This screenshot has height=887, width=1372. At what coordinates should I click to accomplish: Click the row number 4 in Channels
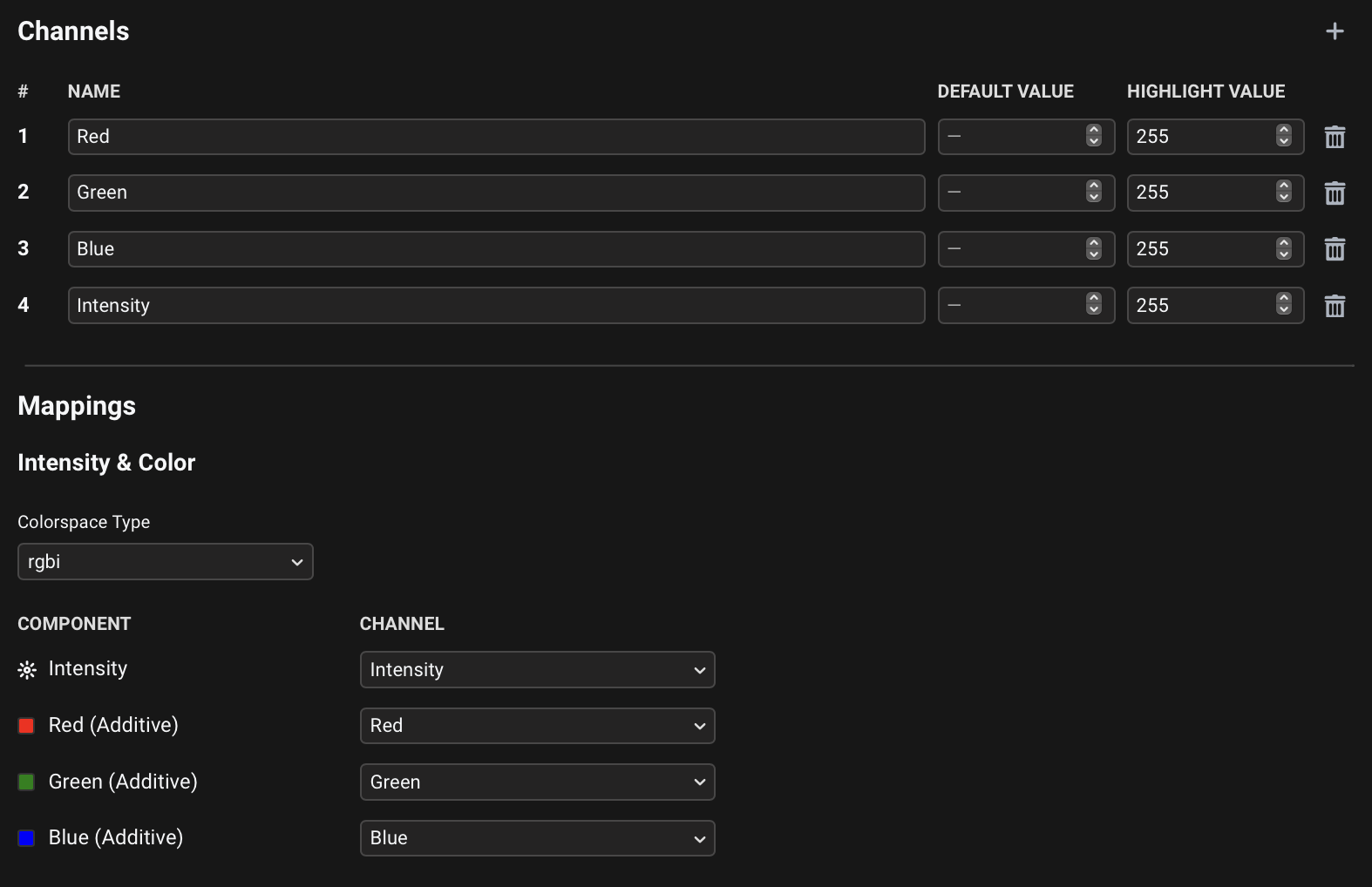[x=24, y=305]
